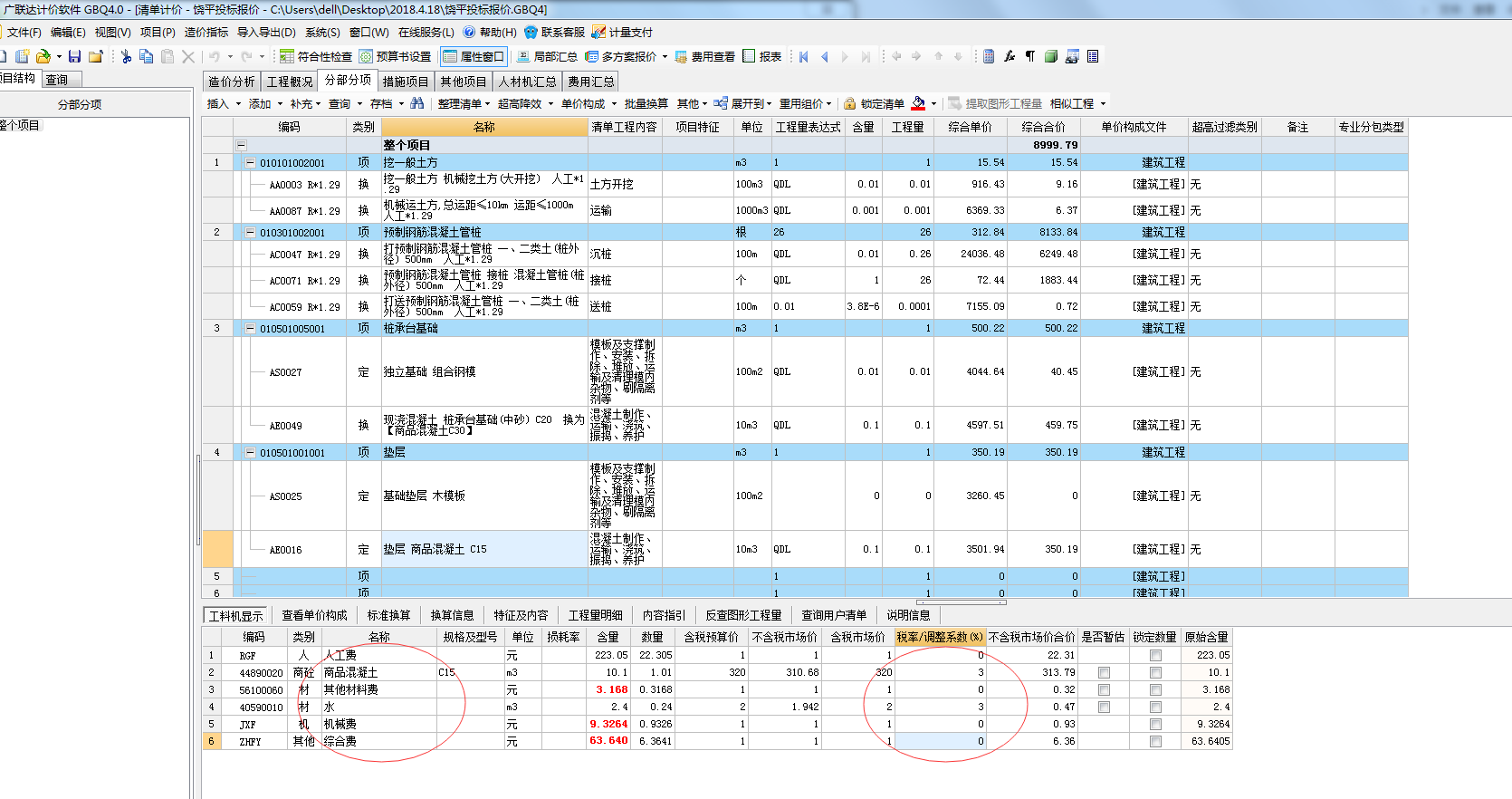Collapse item 010101002001 挖一般土方
This screenshot has height=799, width=1512.
[251, 163]
